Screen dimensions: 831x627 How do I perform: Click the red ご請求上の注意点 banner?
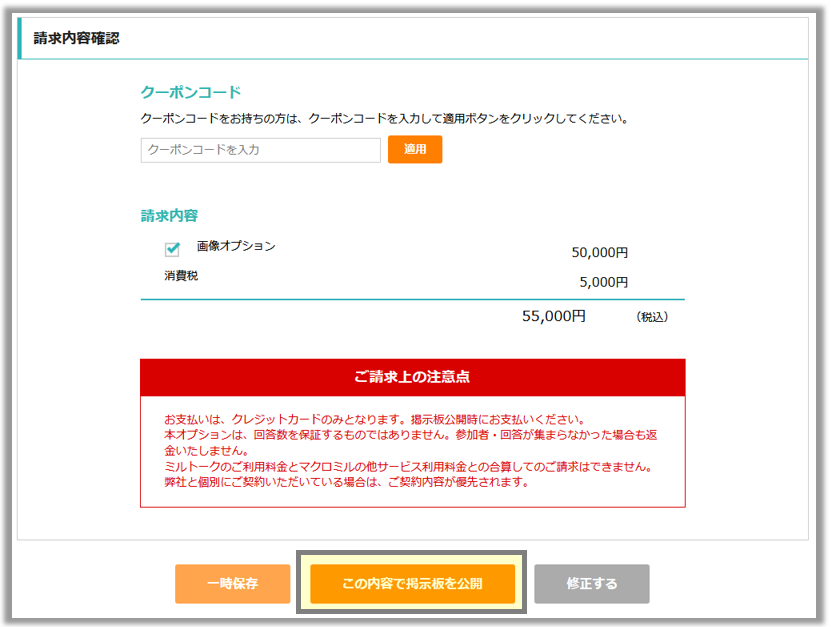pos(412,377)
